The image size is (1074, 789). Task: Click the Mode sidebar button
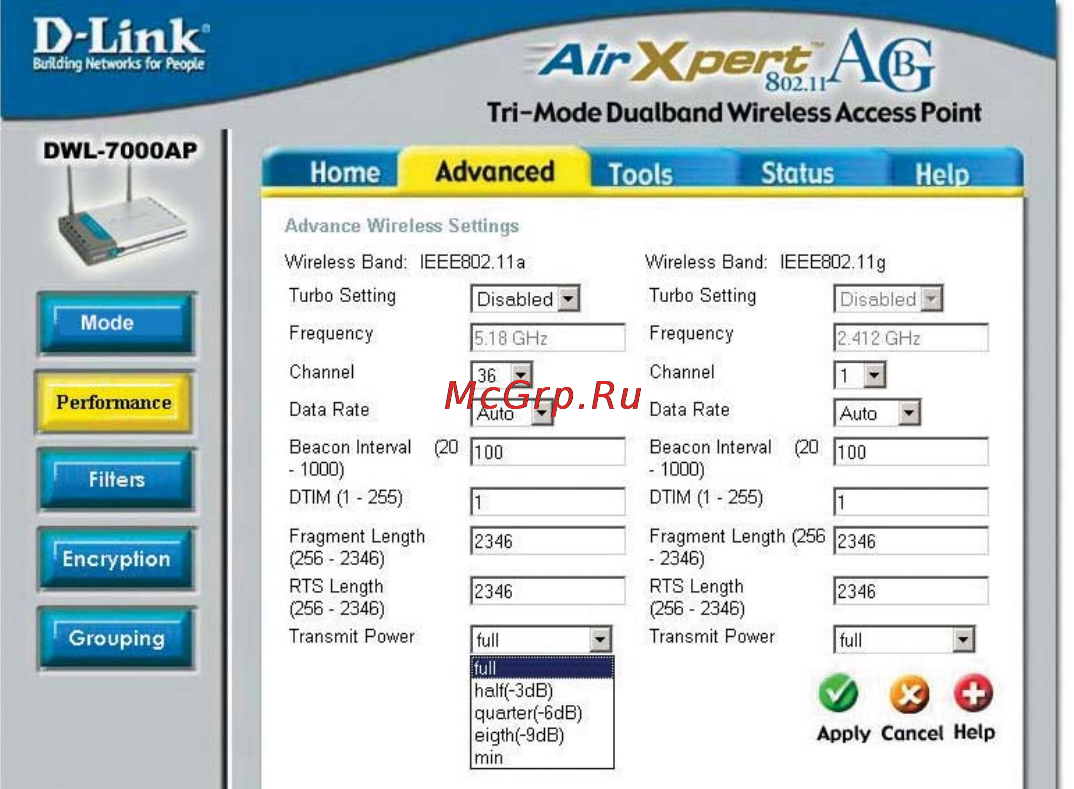[116, 323]
